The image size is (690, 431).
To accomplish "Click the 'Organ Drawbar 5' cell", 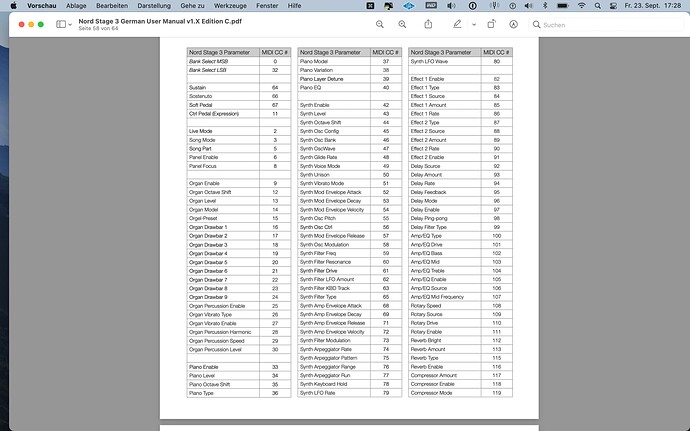I will coord(223,262).
